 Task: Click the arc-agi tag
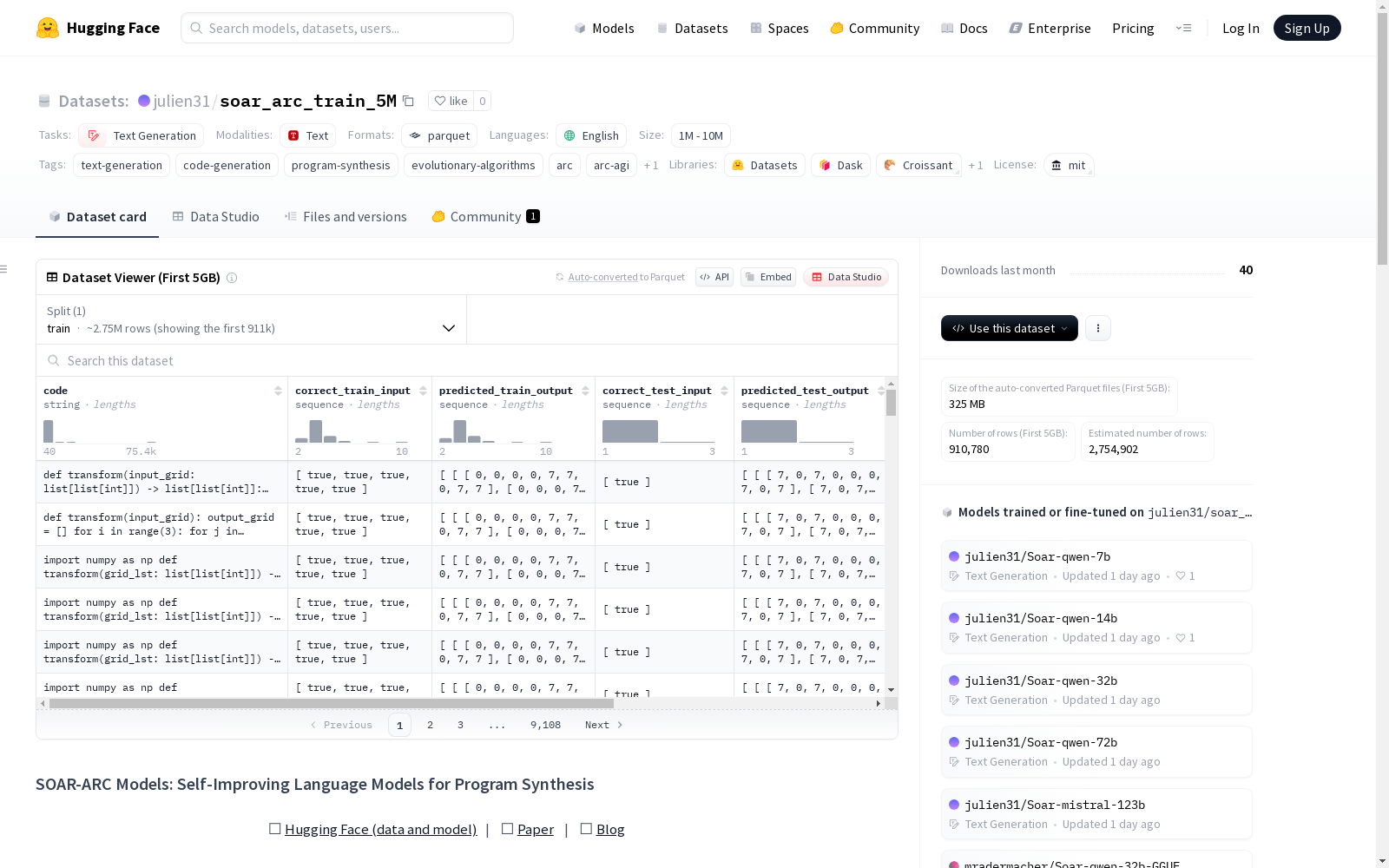[x=611, y=165]
